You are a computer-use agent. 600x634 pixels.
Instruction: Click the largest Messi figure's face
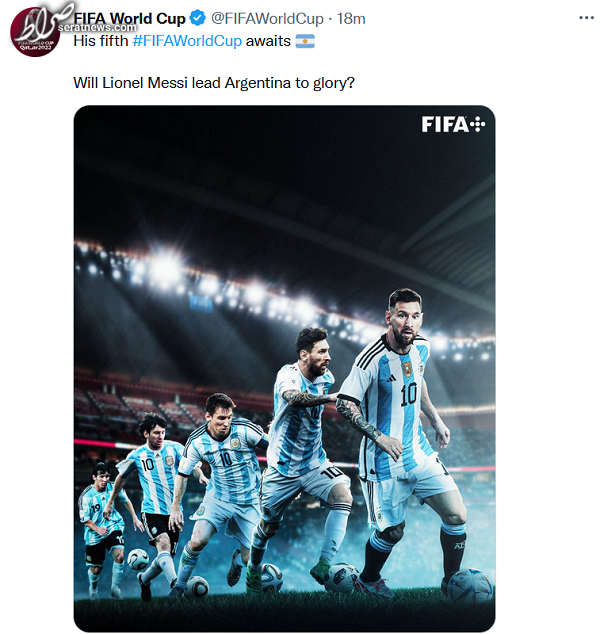point(406,319)
